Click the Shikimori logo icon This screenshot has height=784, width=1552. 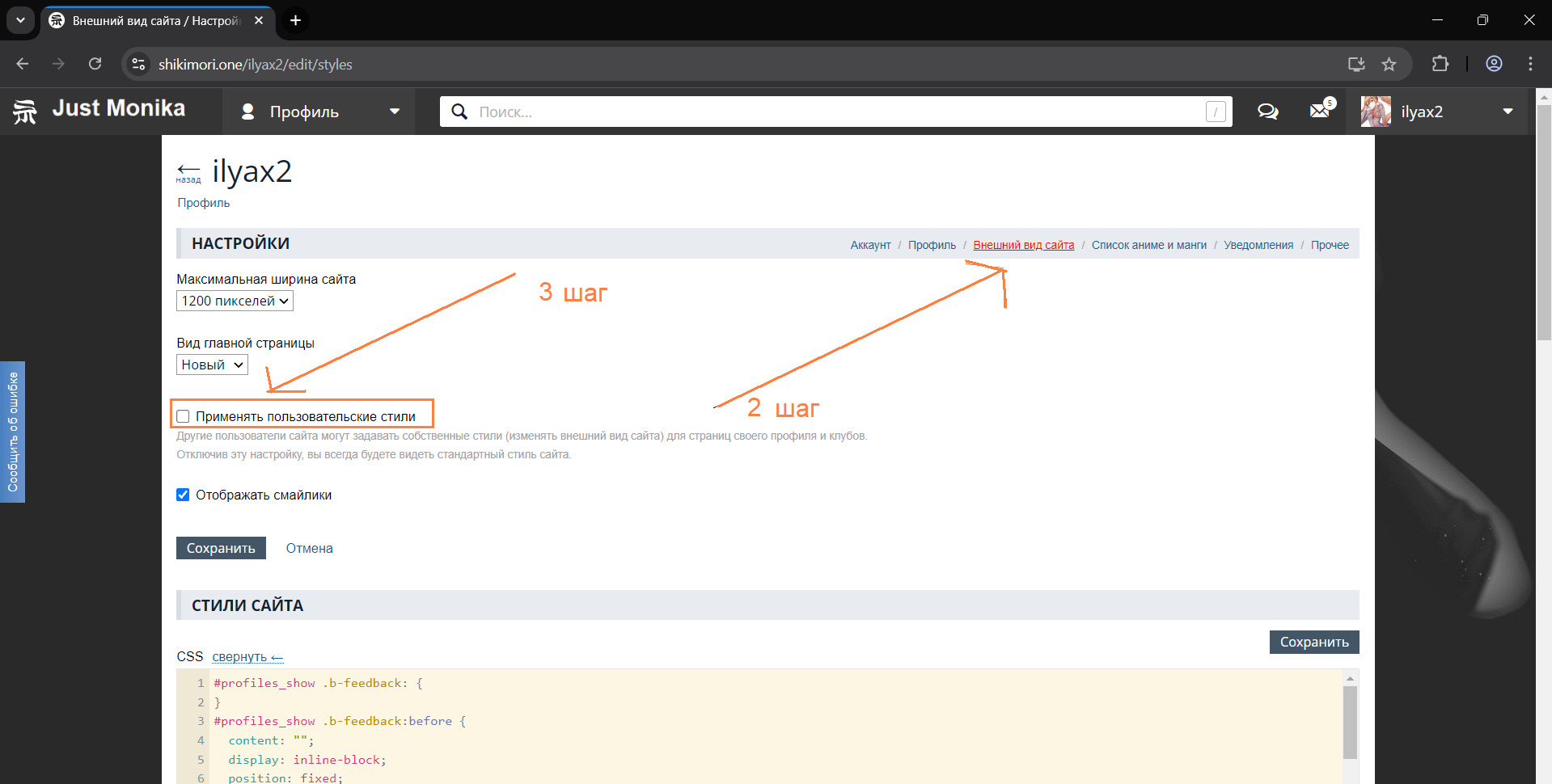(x=25, y=112)
